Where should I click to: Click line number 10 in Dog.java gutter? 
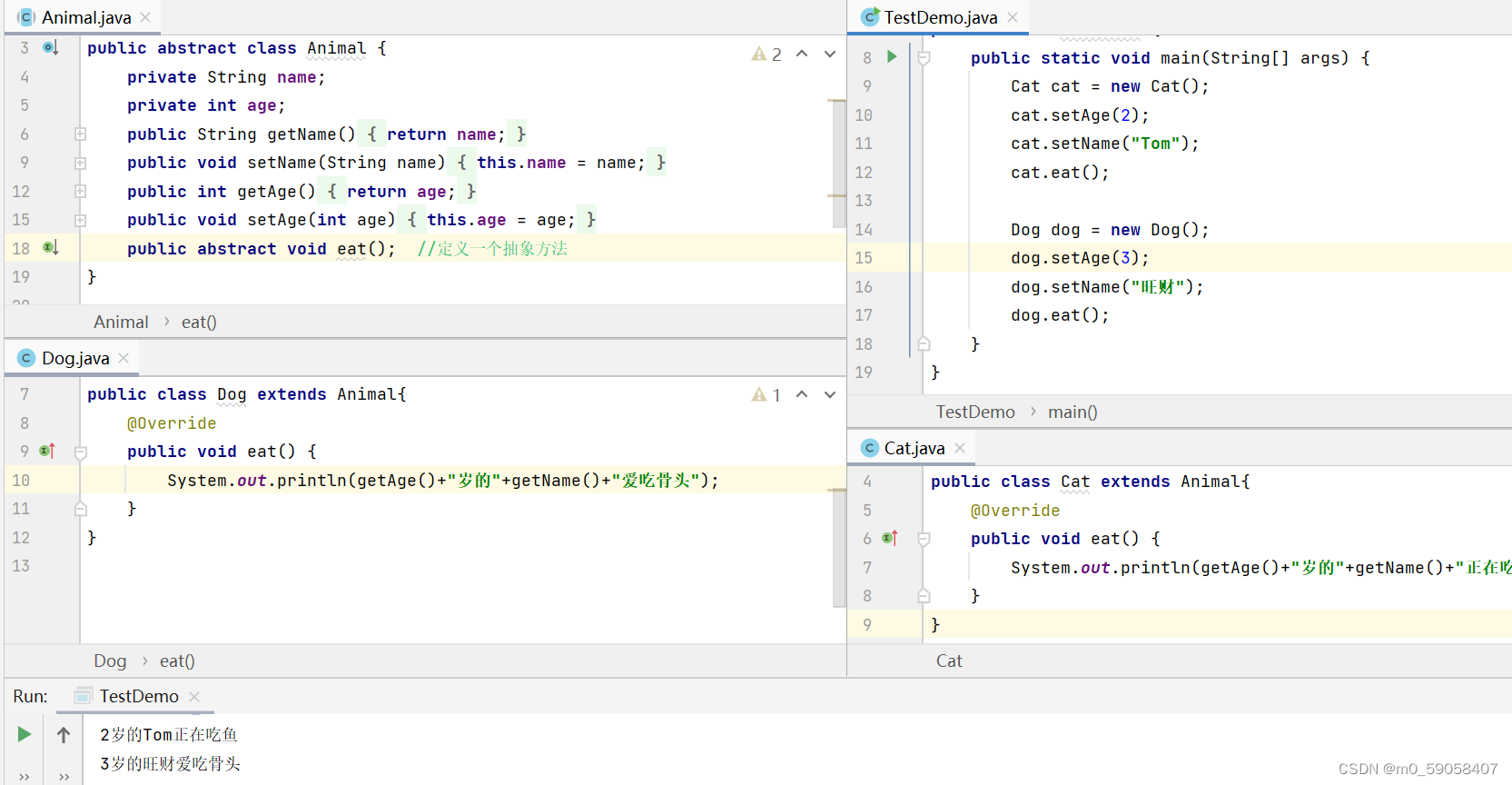[21, 480]
